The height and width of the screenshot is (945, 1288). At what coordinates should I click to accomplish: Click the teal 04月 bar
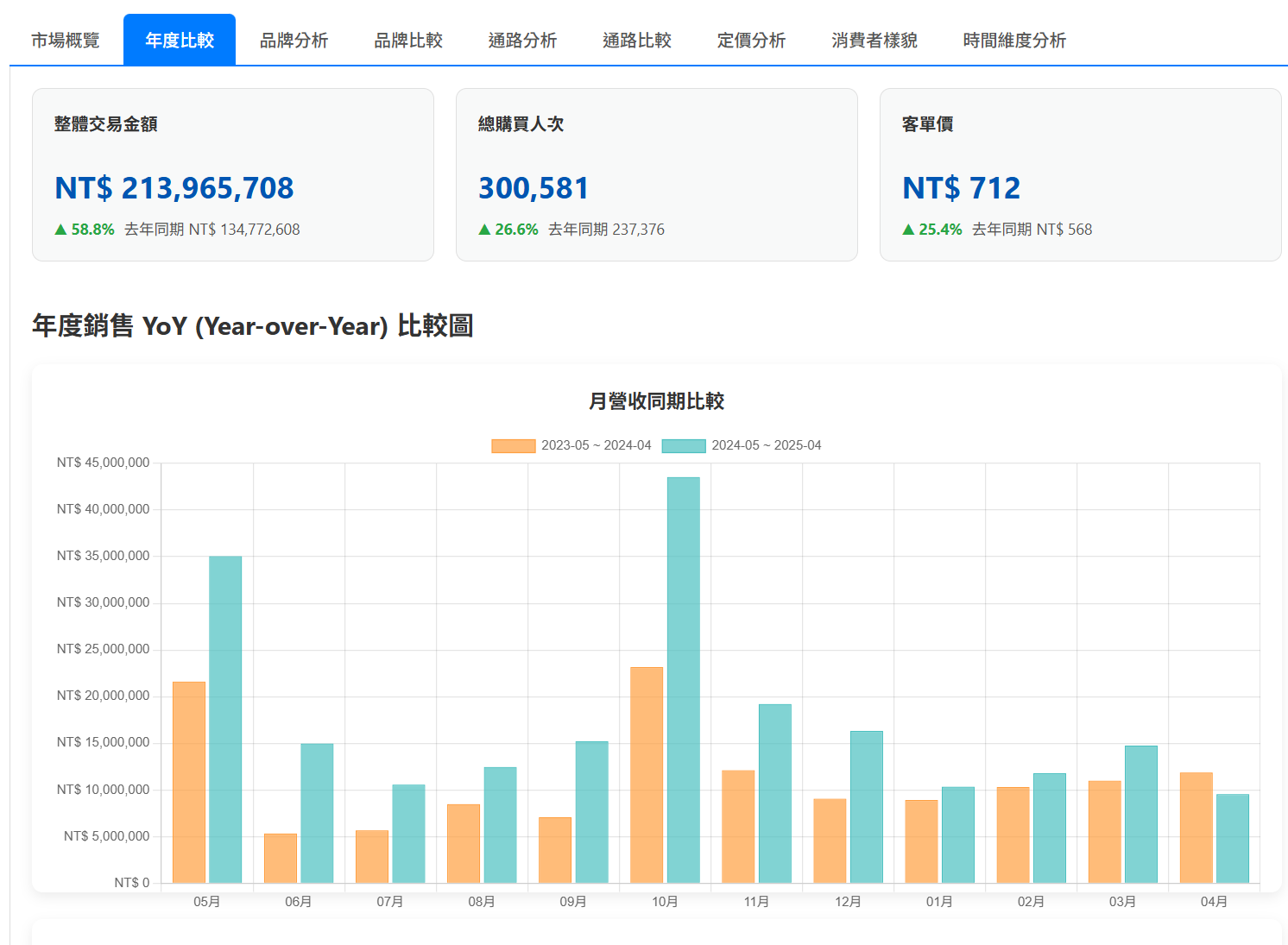1233,838
